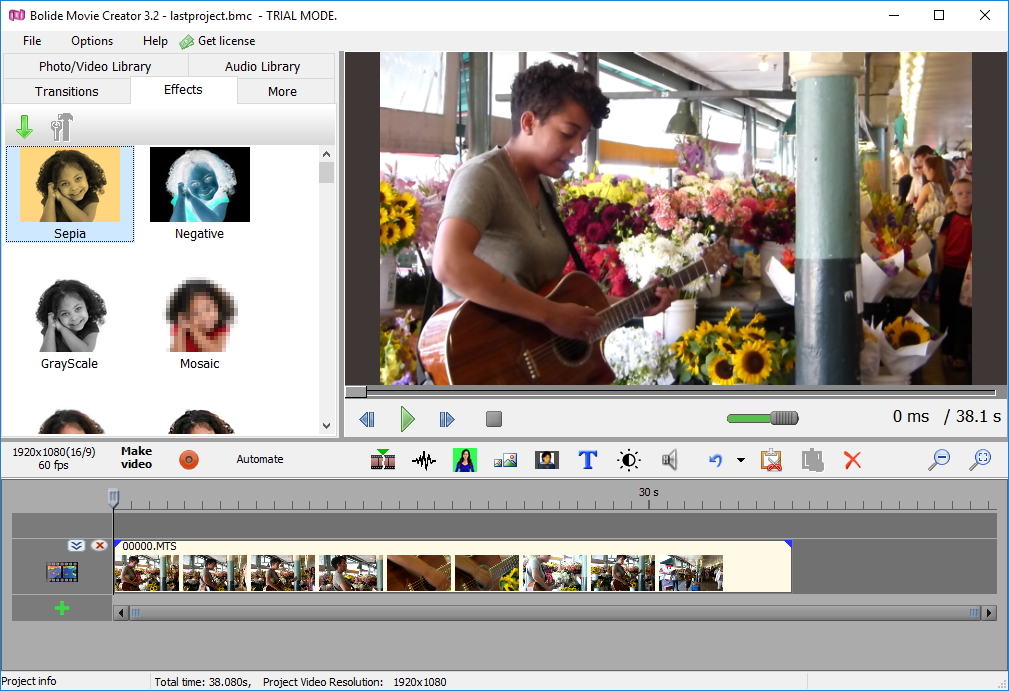Click the 30 s ruler mark
Viewport: 1009px width, 691px height.
point(649,492)
